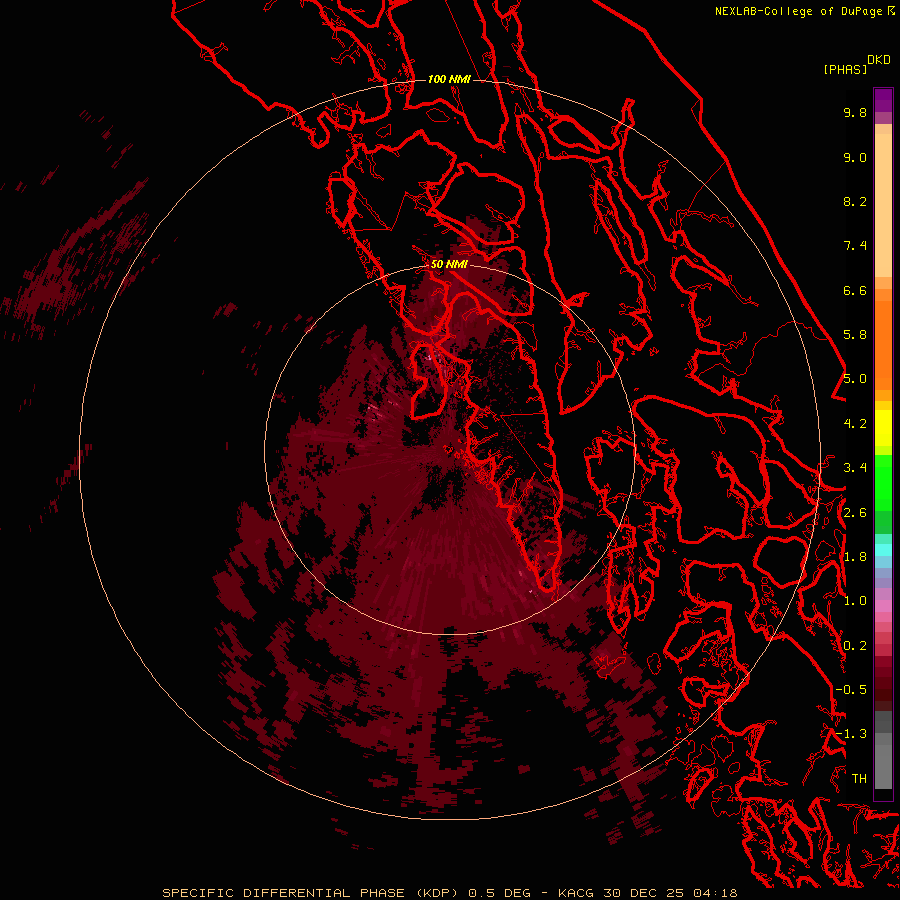The image size is (900, 900).
Task: Click the 2.6 color scale label
Action: click(x=855, y=513)
